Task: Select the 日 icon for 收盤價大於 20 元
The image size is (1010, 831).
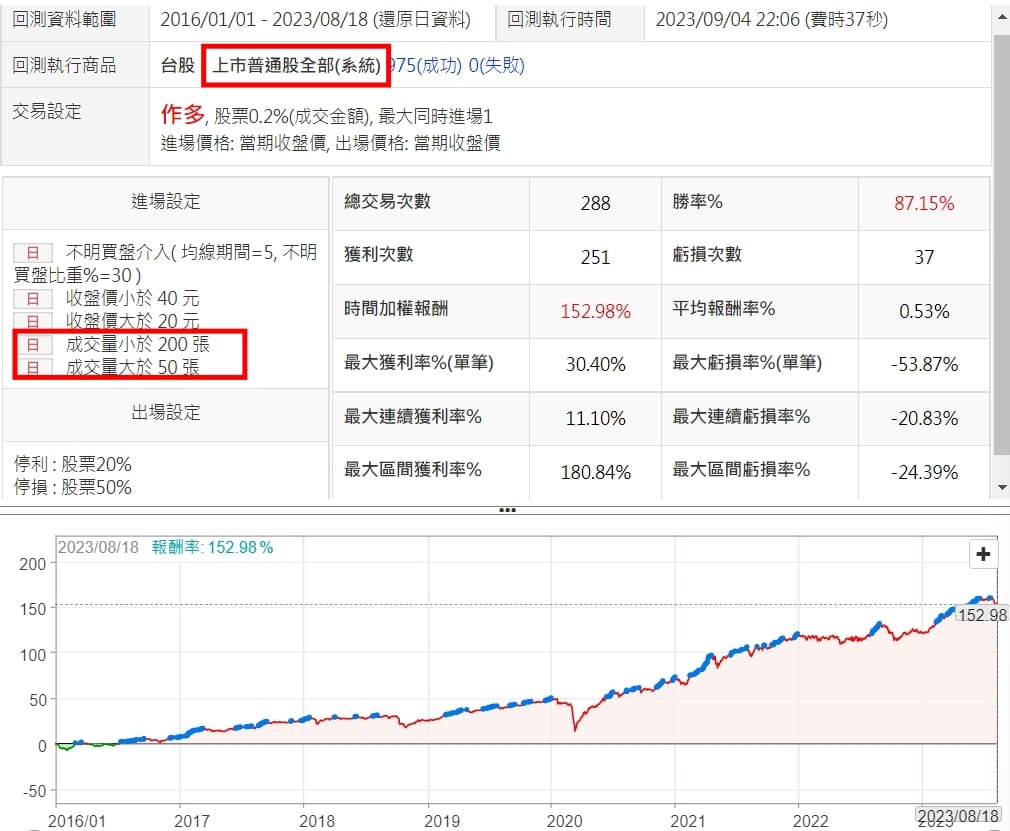Action: [x=32, y=321]
